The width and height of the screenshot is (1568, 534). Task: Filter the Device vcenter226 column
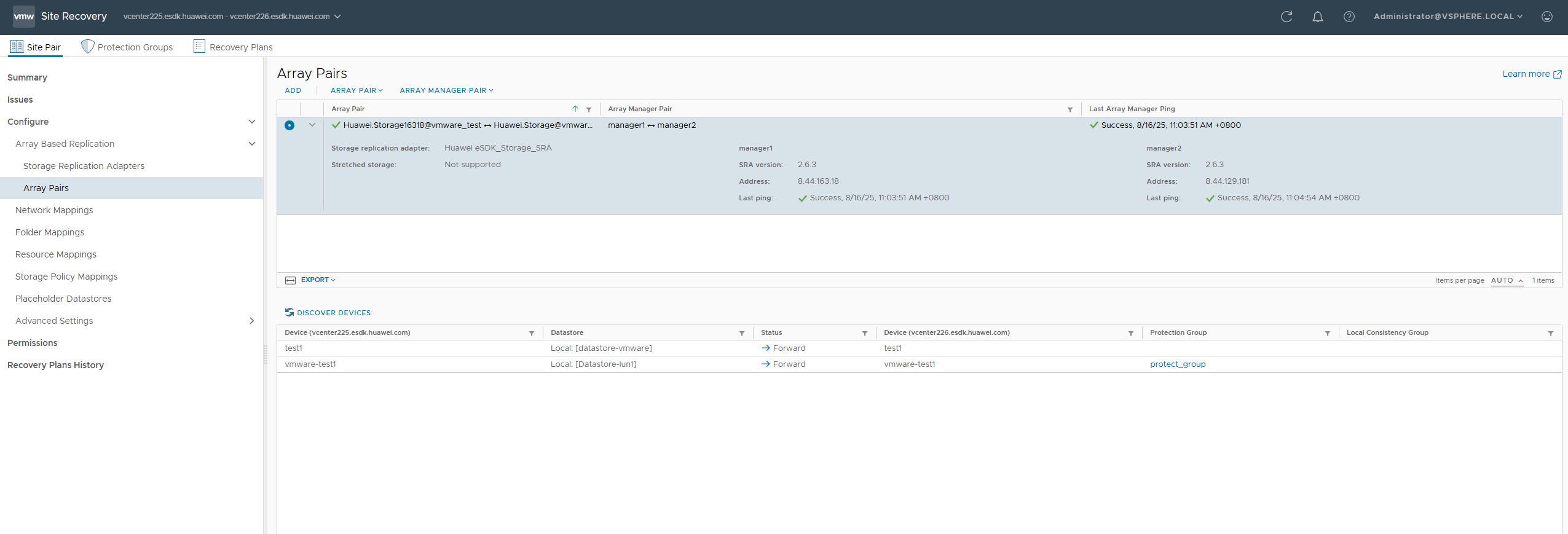click(x=1131, y=333)
